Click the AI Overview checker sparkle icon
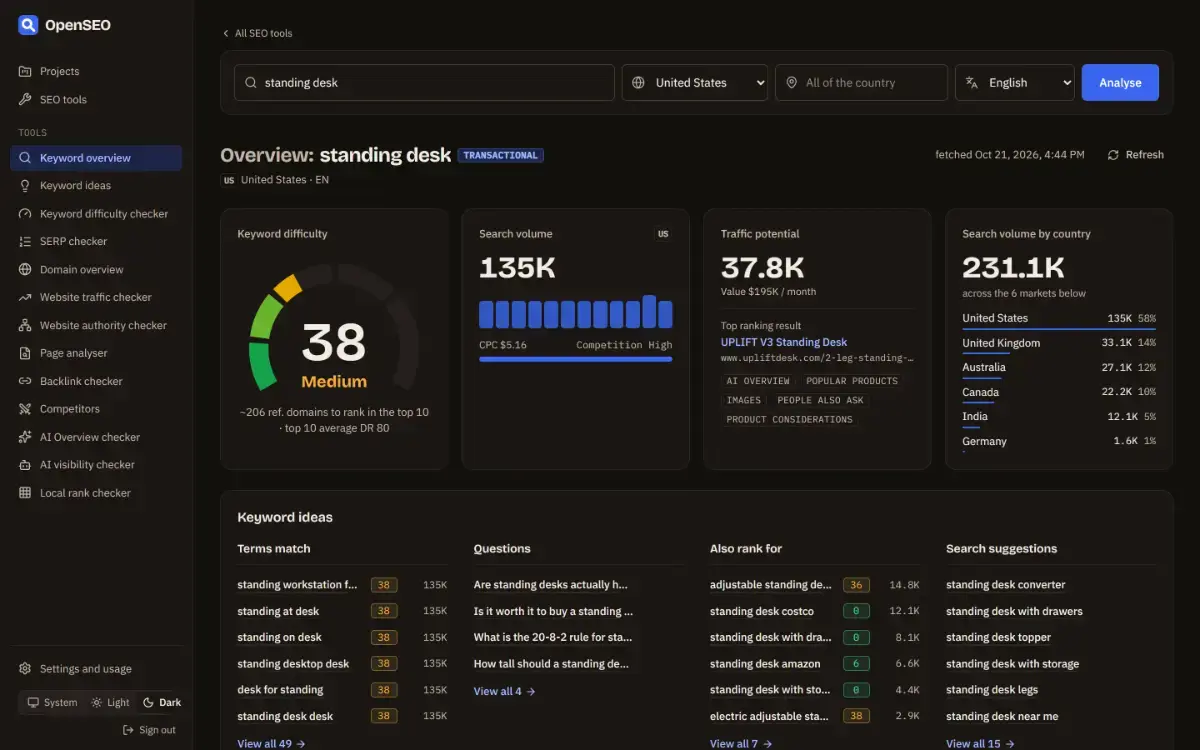1200x750 pixels. point(25,437)
